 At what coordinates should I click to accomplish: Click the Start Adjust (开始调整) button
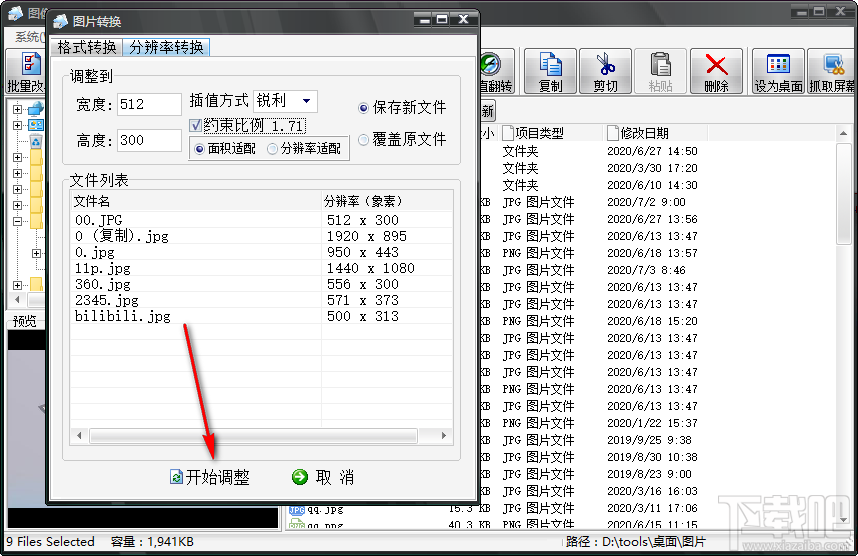coord(210,477)
